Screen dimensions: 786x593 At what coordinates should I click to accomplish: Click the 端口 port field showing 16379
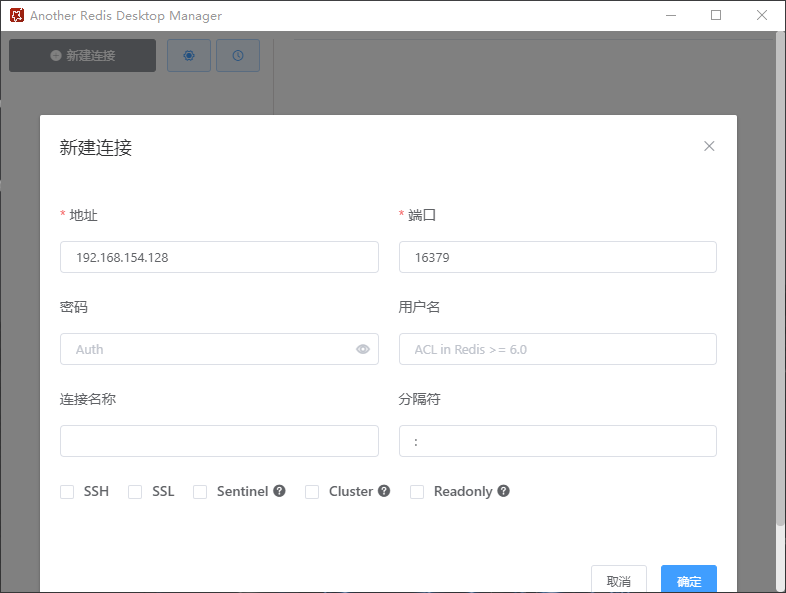point(557,257)
